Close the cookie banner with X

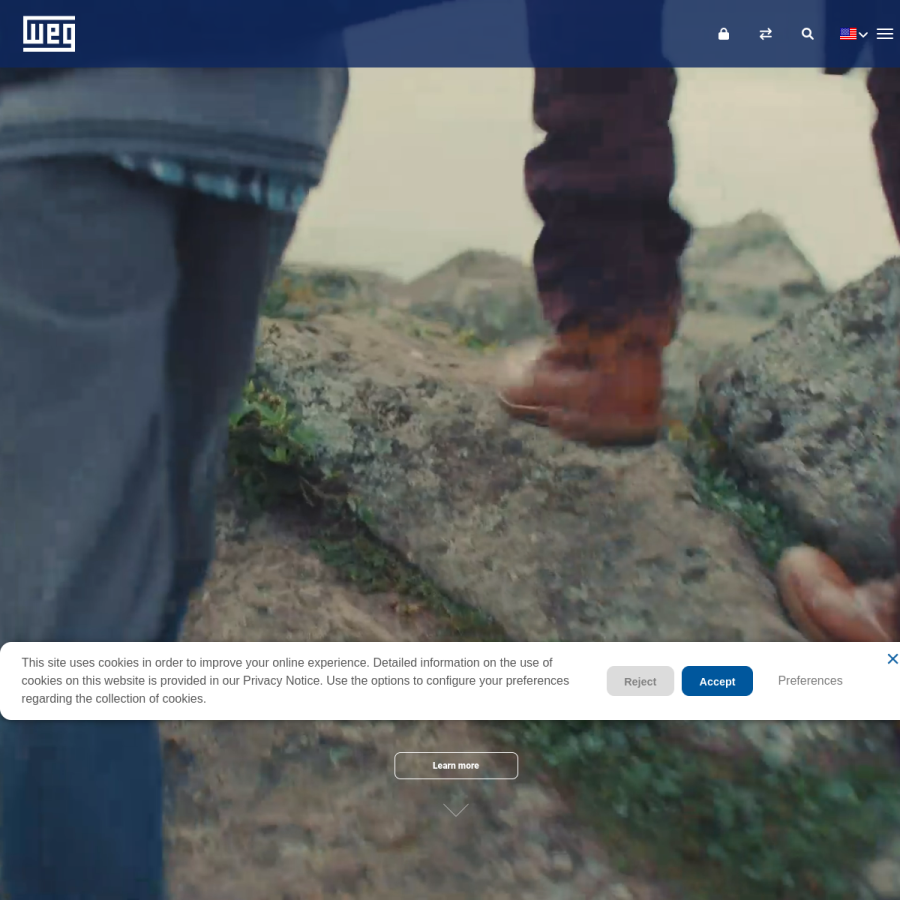coord(892,658)
